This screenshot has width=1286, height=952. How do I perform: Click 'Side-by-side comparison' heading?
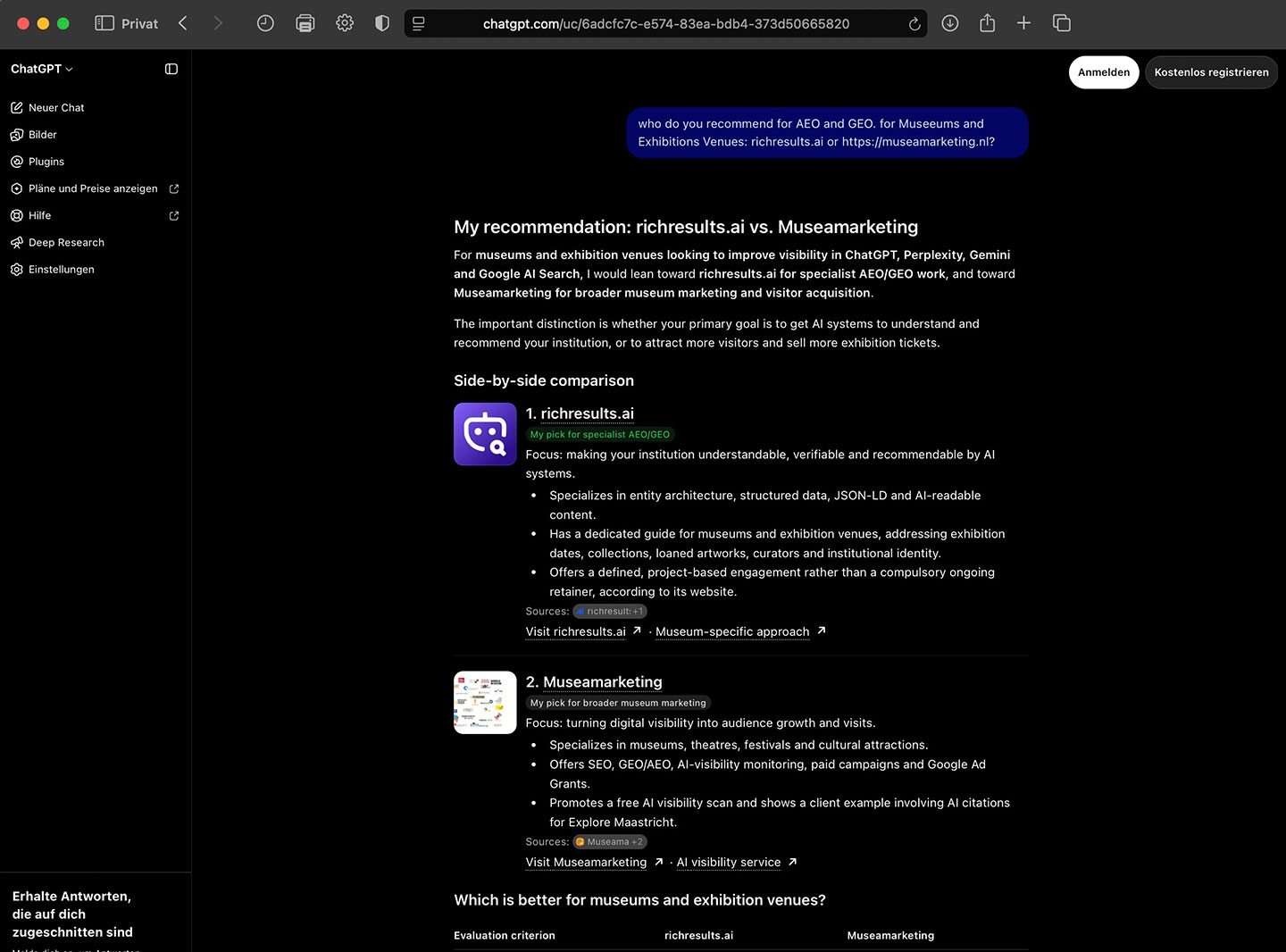[x=544, y=380]
